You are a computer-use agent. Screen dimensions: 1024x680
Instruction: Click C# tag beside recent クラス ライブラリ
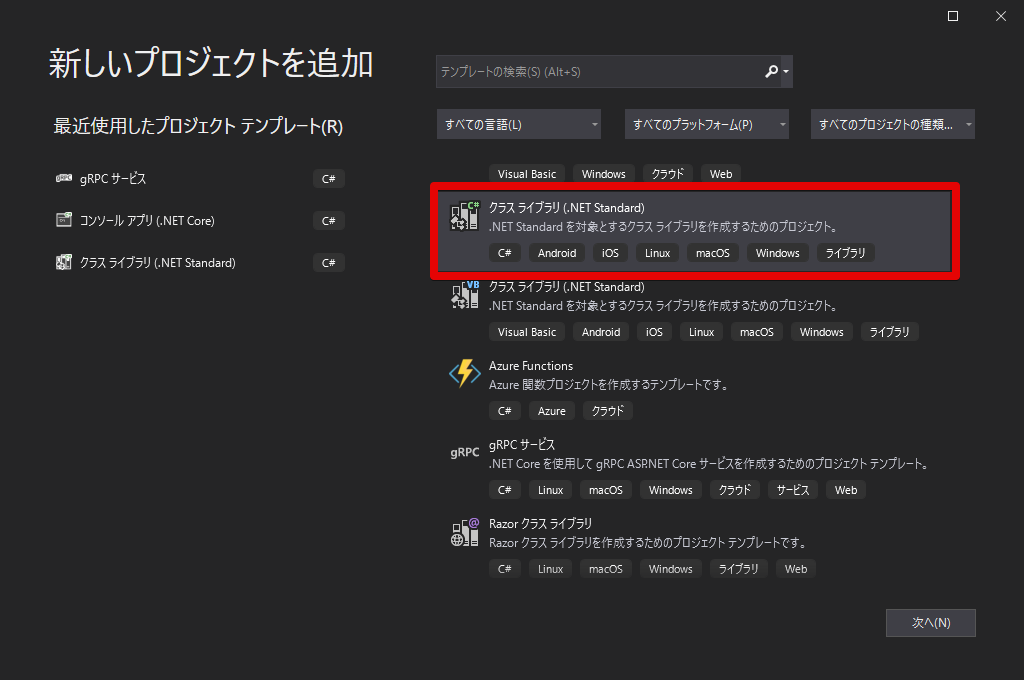(328, 263)
